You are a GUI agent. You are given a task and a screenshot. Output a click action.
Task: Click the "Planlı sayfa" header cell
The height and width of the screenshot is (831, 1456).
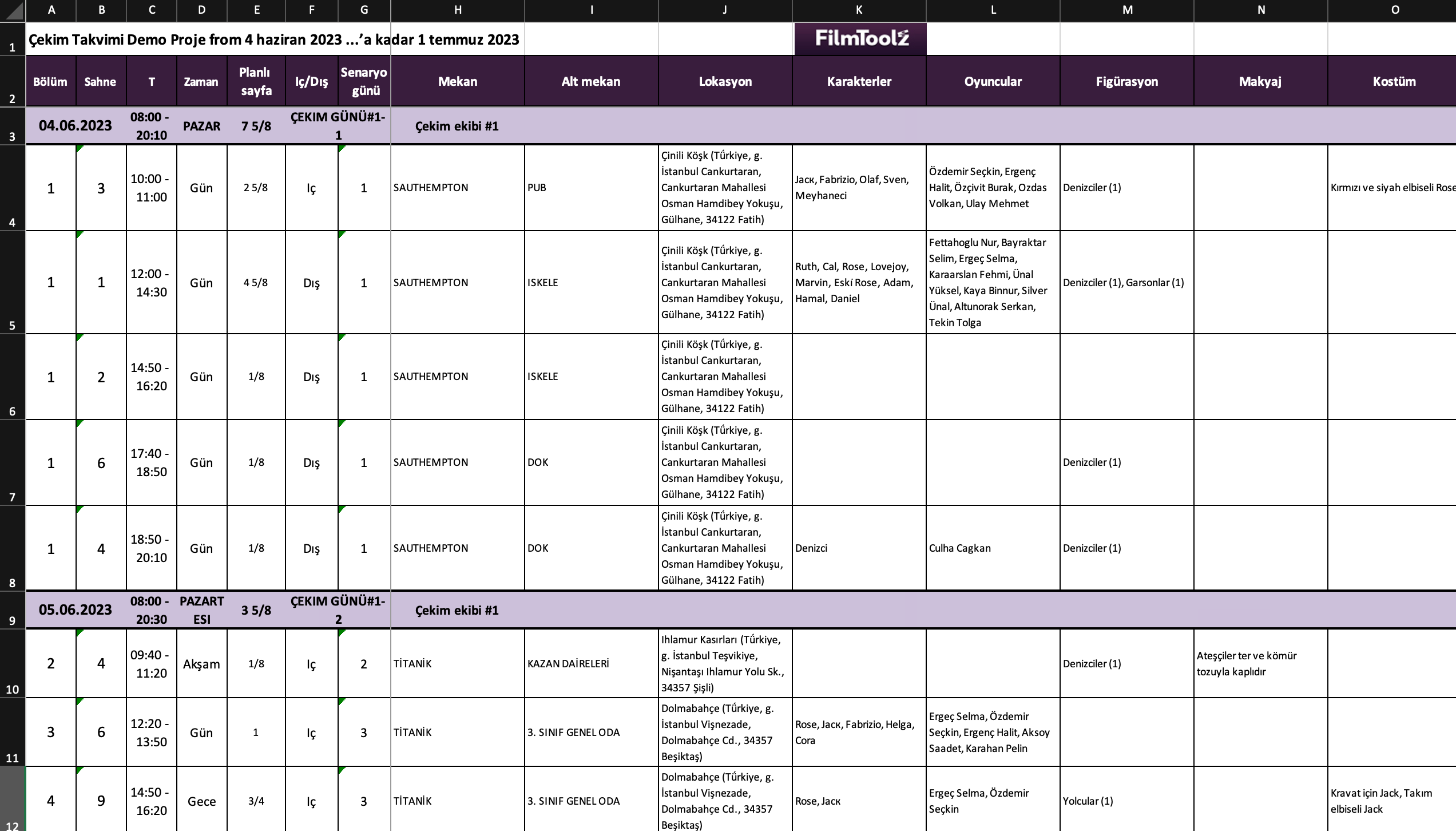[x=256, y=81]
